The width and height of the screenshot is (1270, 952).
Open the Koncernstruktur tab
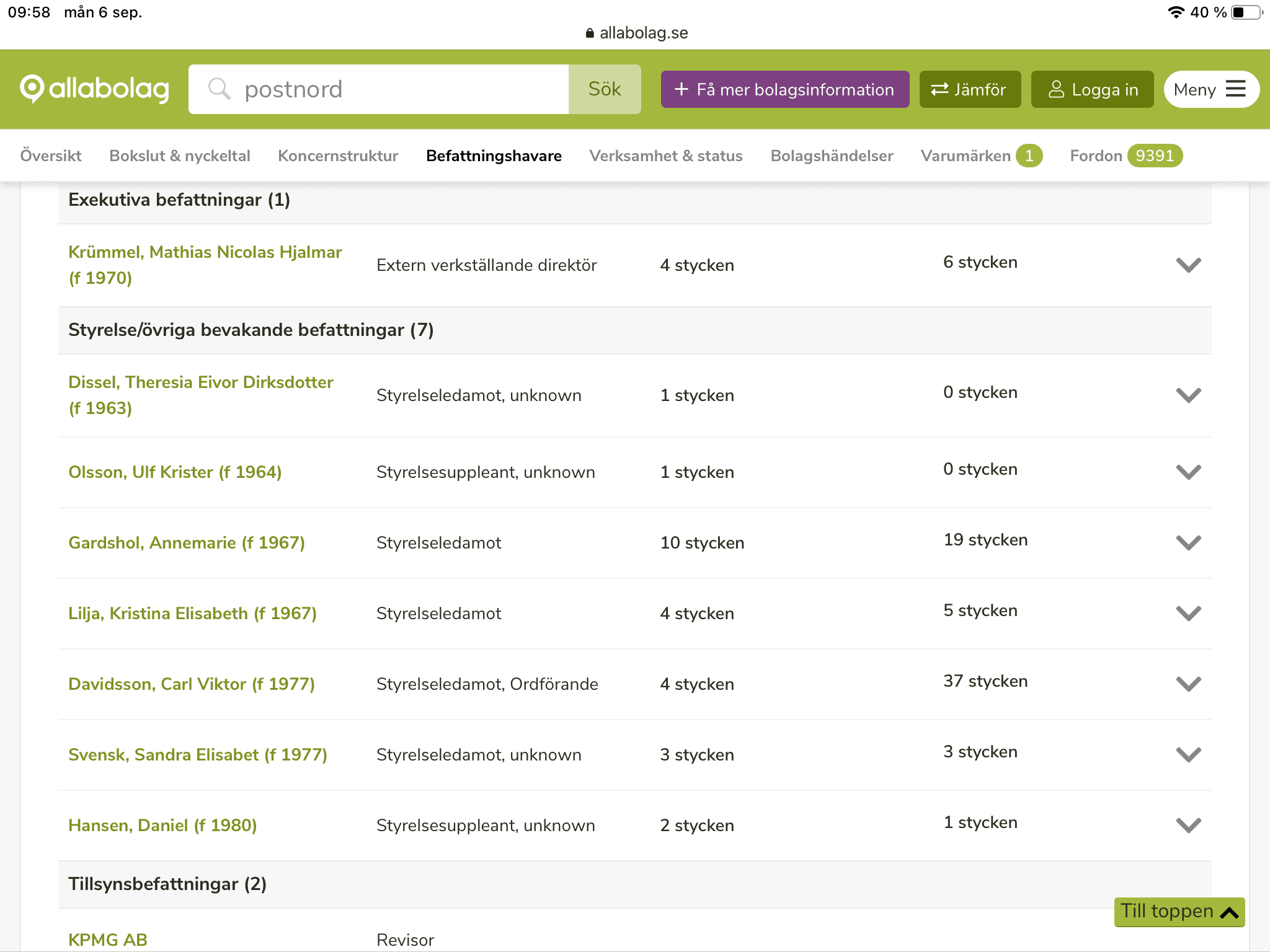[x=338, y=156]
